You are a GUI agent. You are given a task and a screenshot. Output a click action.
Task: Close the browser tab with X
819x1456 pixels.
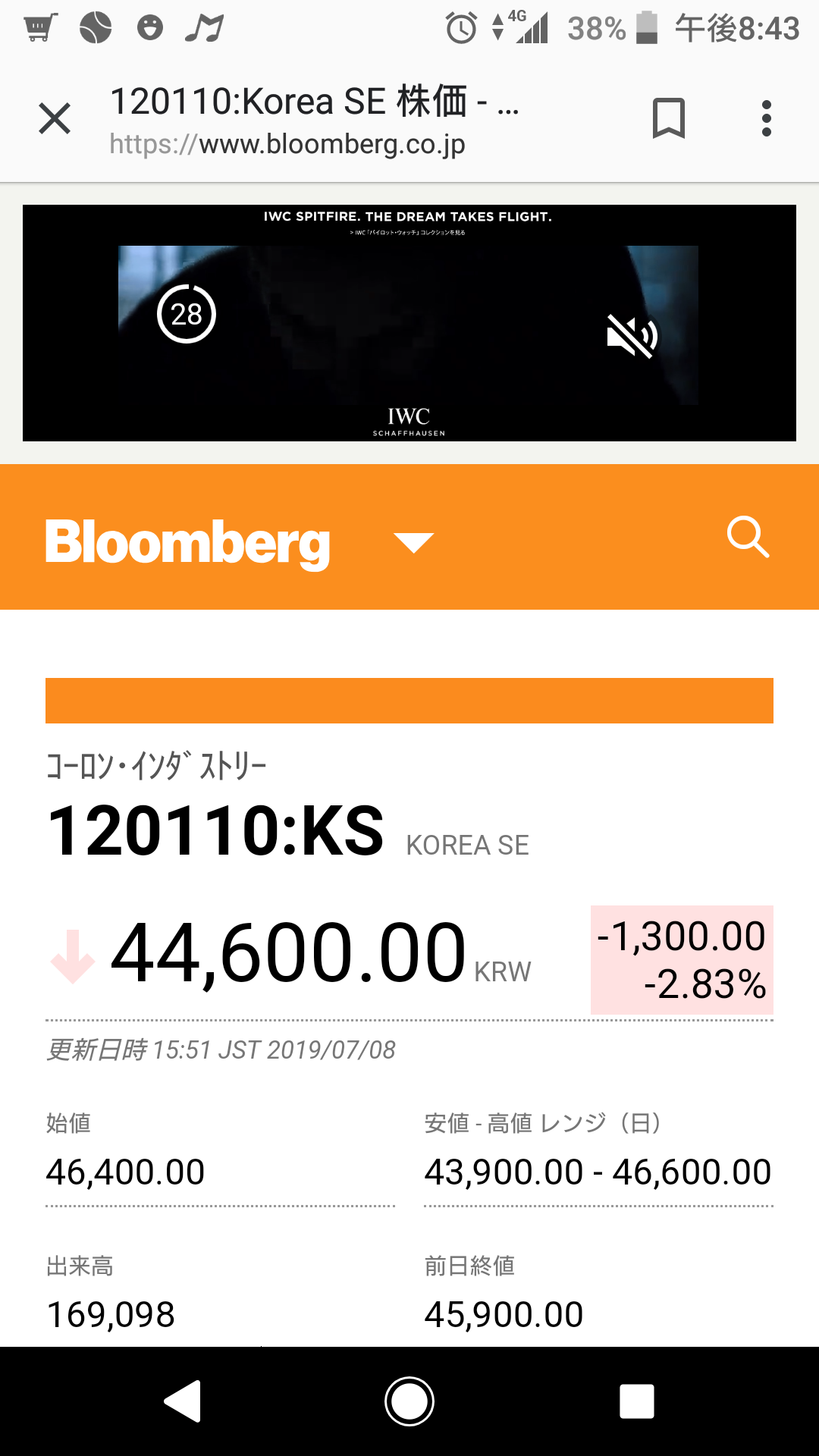tap(55, 119)
